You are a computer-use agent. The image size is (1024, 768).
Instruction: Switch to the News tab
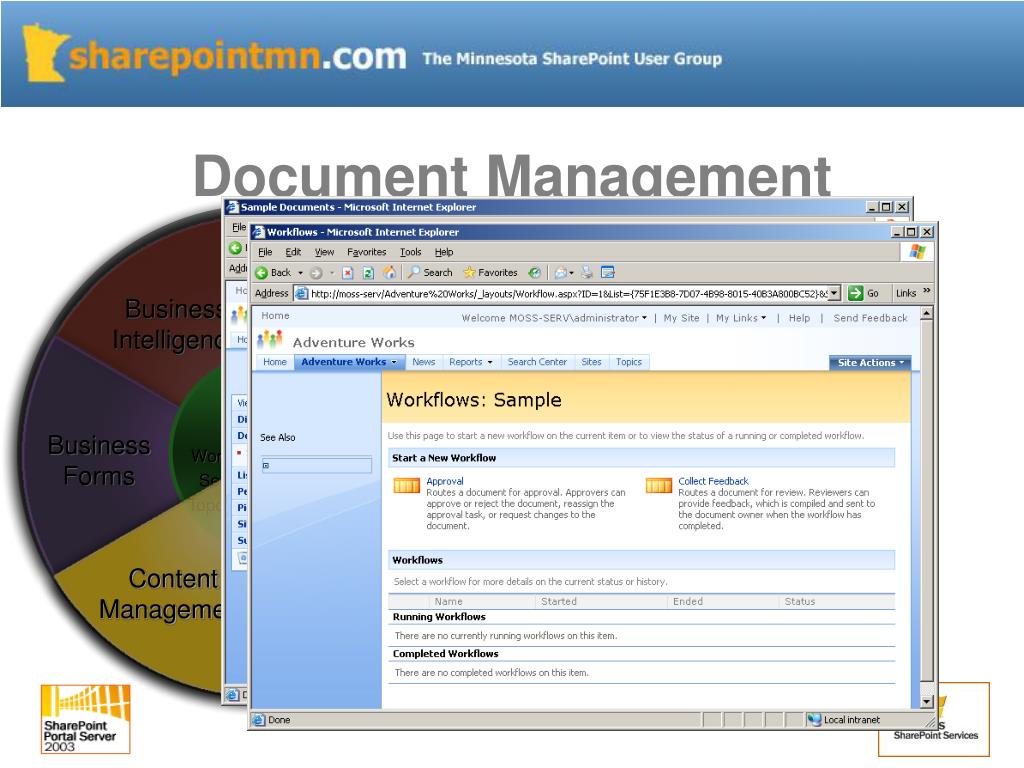pyautogui.click(x=424, y=362)
